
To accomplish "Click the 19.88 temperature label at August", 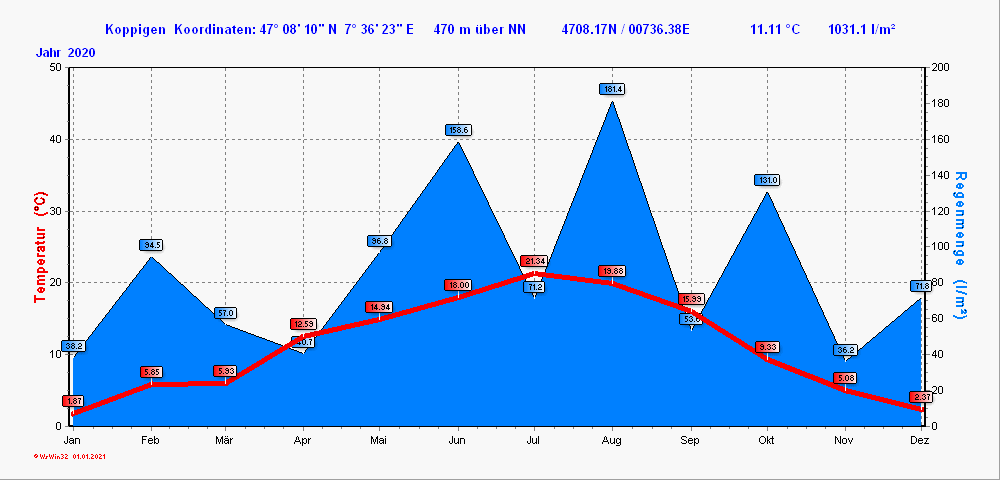I will 612,271.
